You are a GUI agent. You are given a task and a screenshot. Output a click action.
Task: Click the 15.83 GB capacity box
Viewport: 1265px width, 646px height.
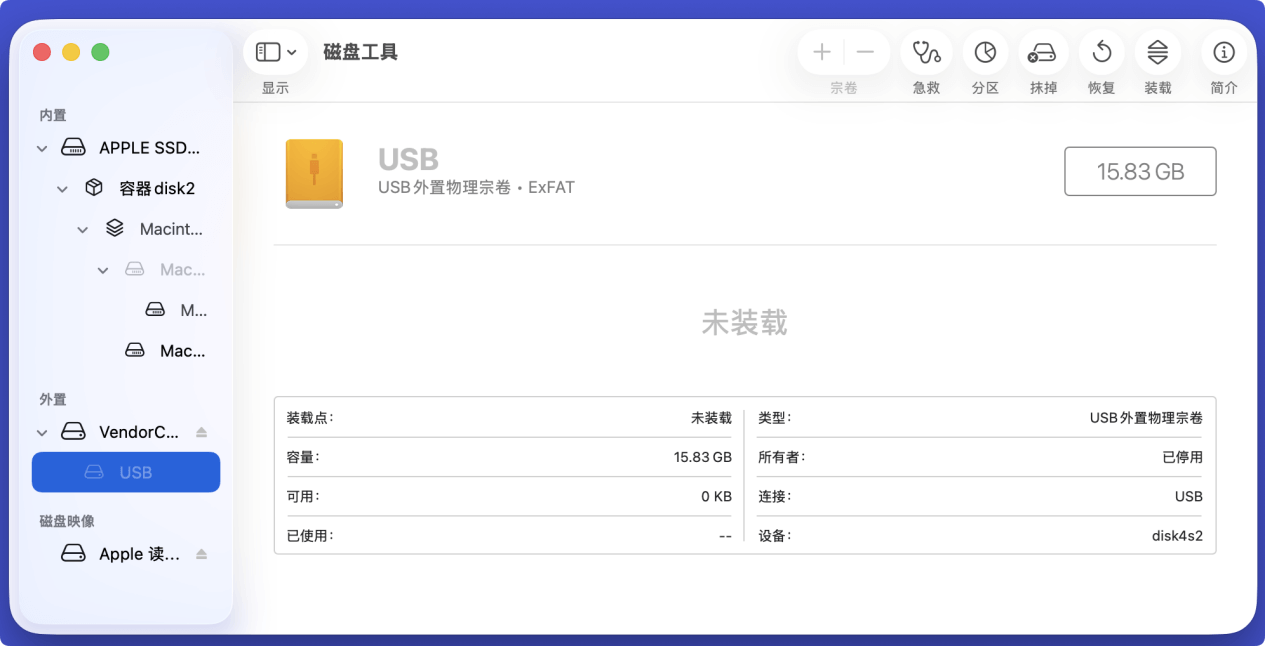click(x=1139, y=171)
